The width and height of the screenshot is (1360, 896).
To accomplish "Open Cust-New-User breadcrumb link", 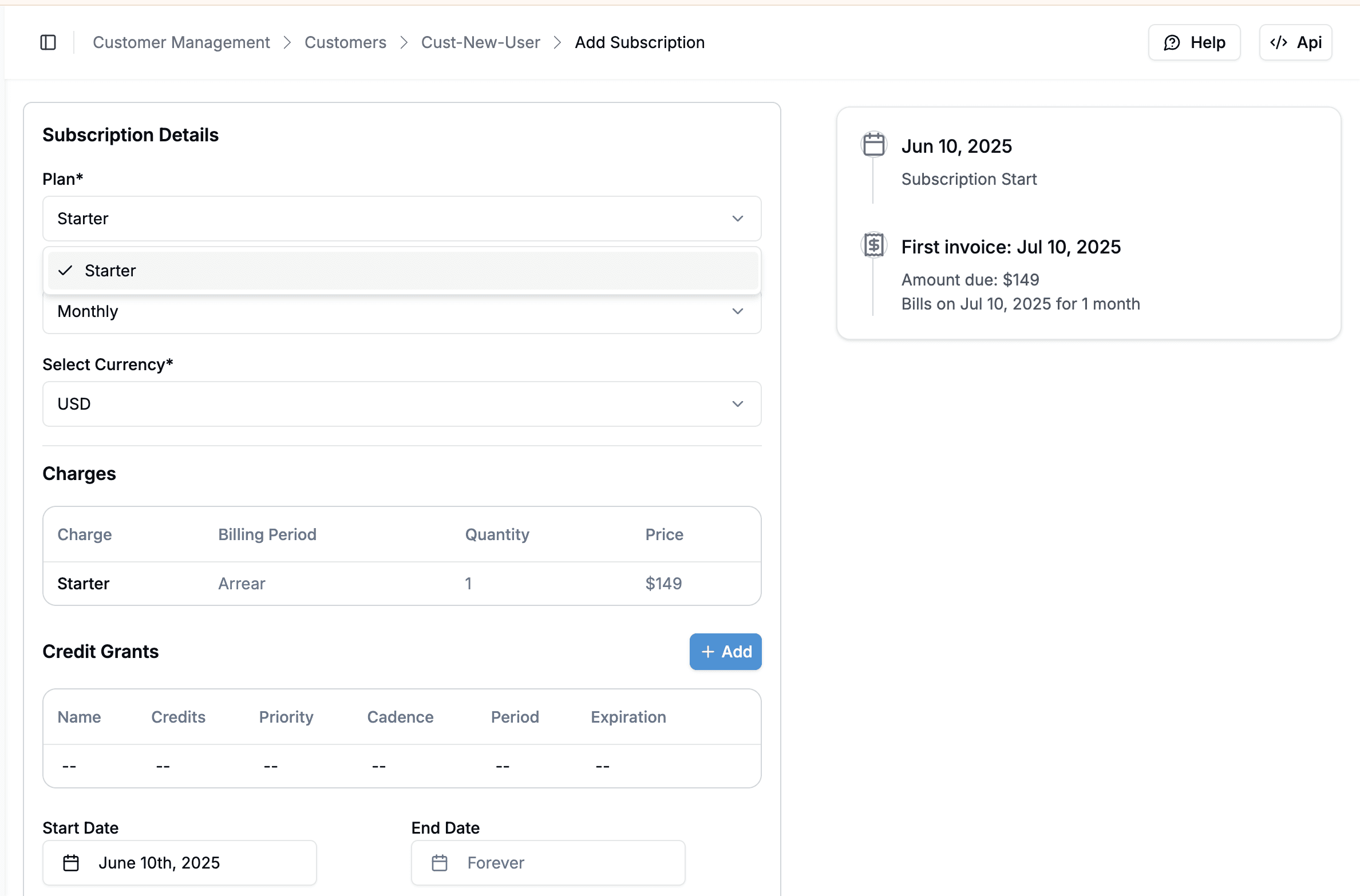I will (481, 42).
